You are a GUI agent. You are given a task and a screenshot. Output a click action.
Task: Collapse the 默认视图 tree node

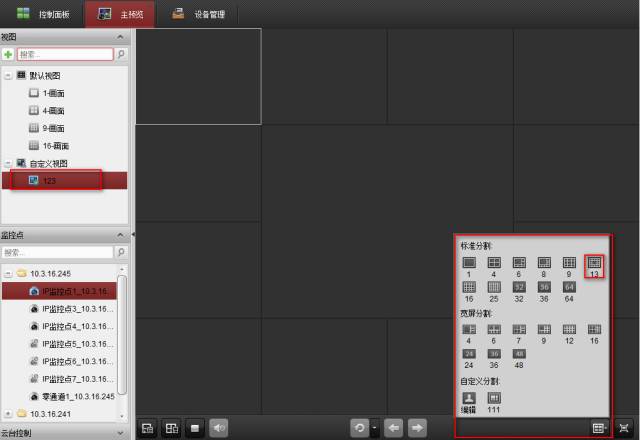point(8,75)
